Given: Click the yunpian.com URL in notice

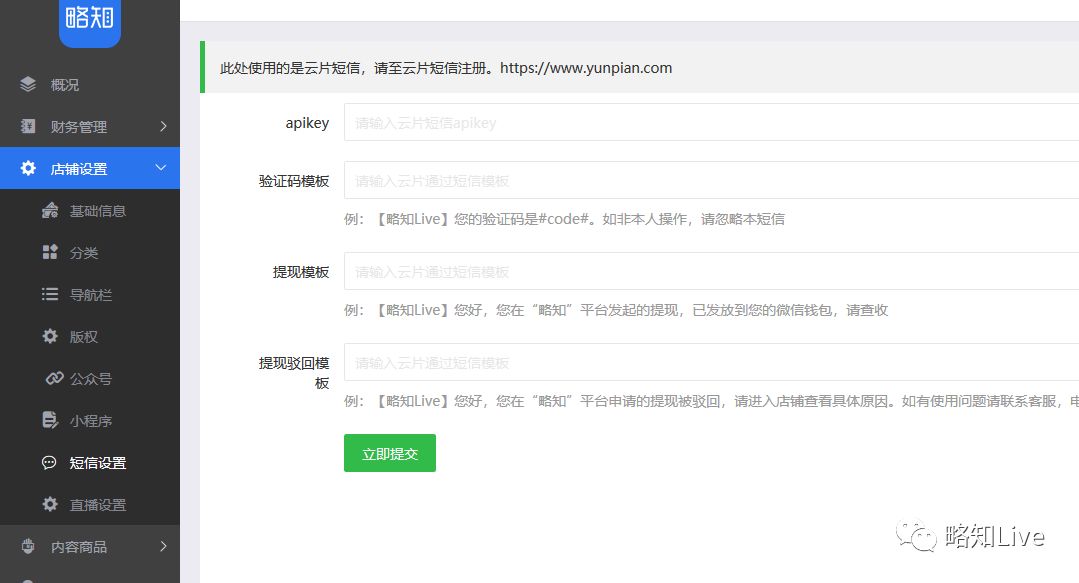Looking at the screenshot, I should click(x=586, y=67).
